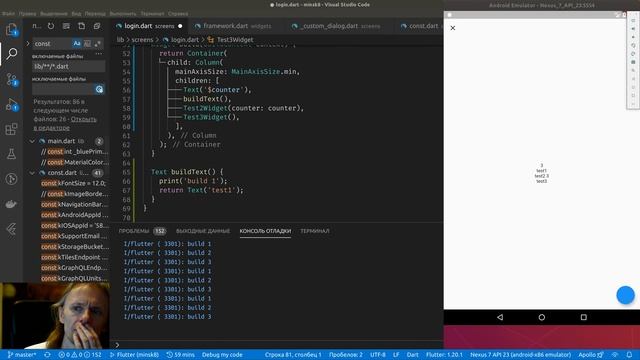The height and width of the screenshot is (360, 640).
Task: Toggle match case in search box
Action: 77,43
